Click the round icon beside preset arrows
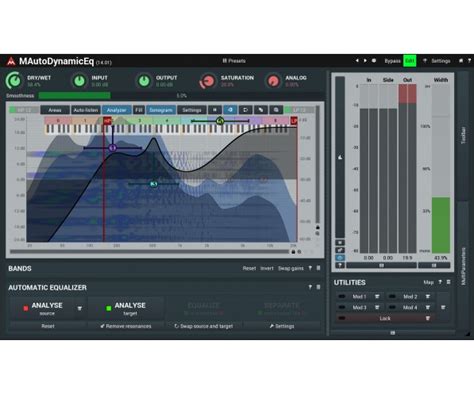 point(374,61)
